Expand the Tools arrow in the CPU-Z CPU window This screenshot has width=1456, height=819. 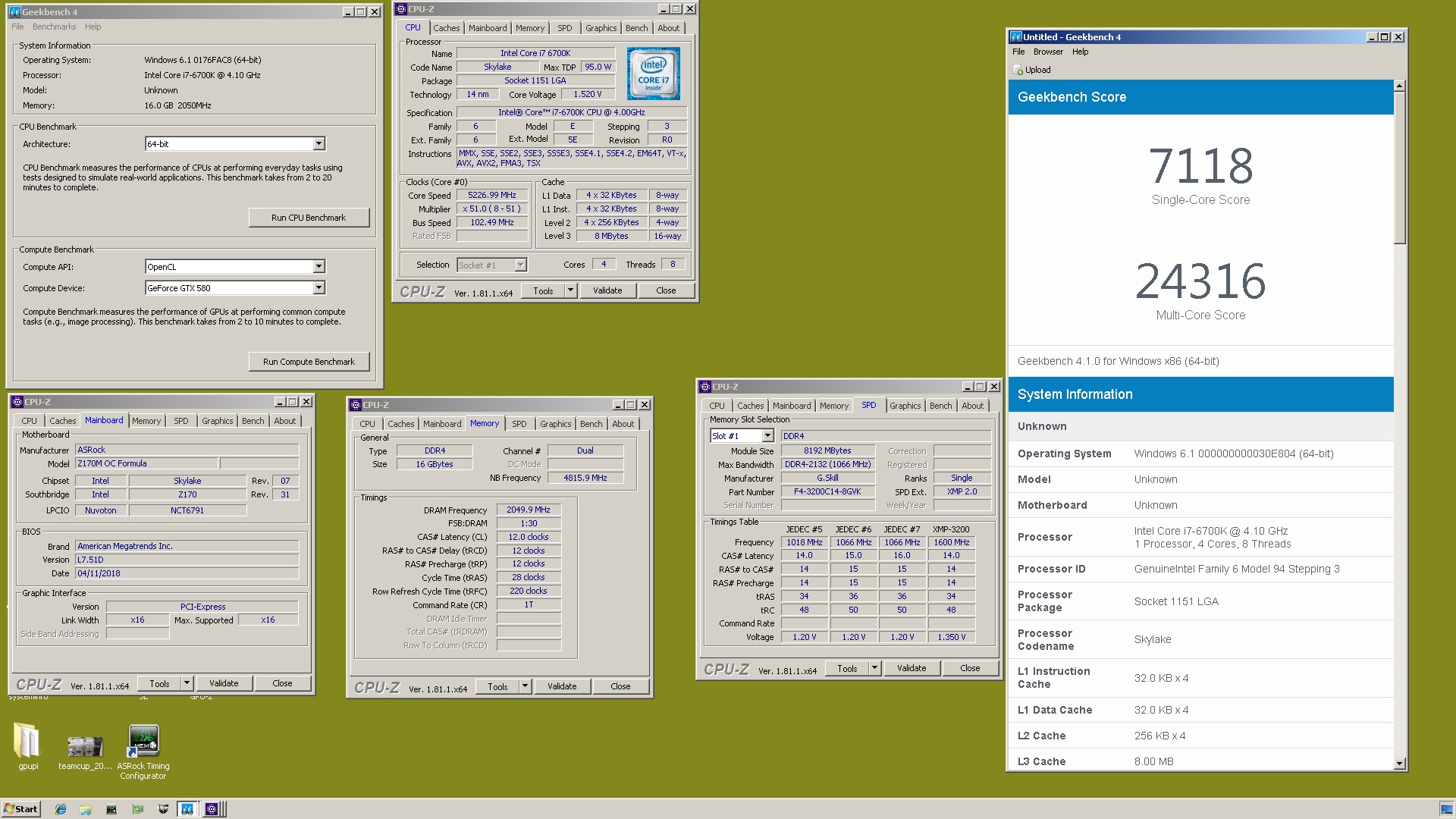(x=570, y=290)
